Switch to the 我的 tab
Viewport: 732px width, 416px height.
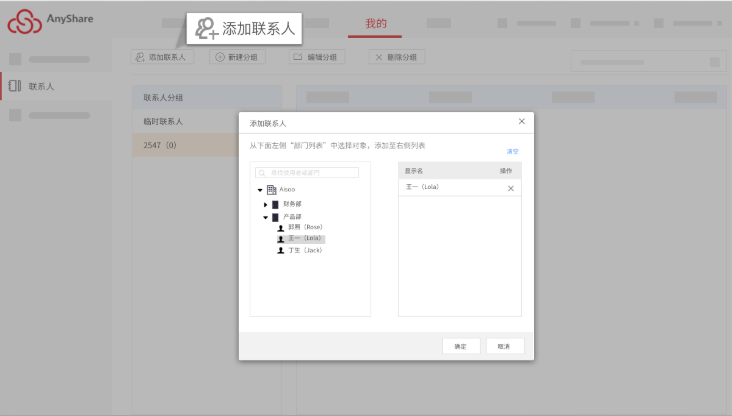pos(376,23)
